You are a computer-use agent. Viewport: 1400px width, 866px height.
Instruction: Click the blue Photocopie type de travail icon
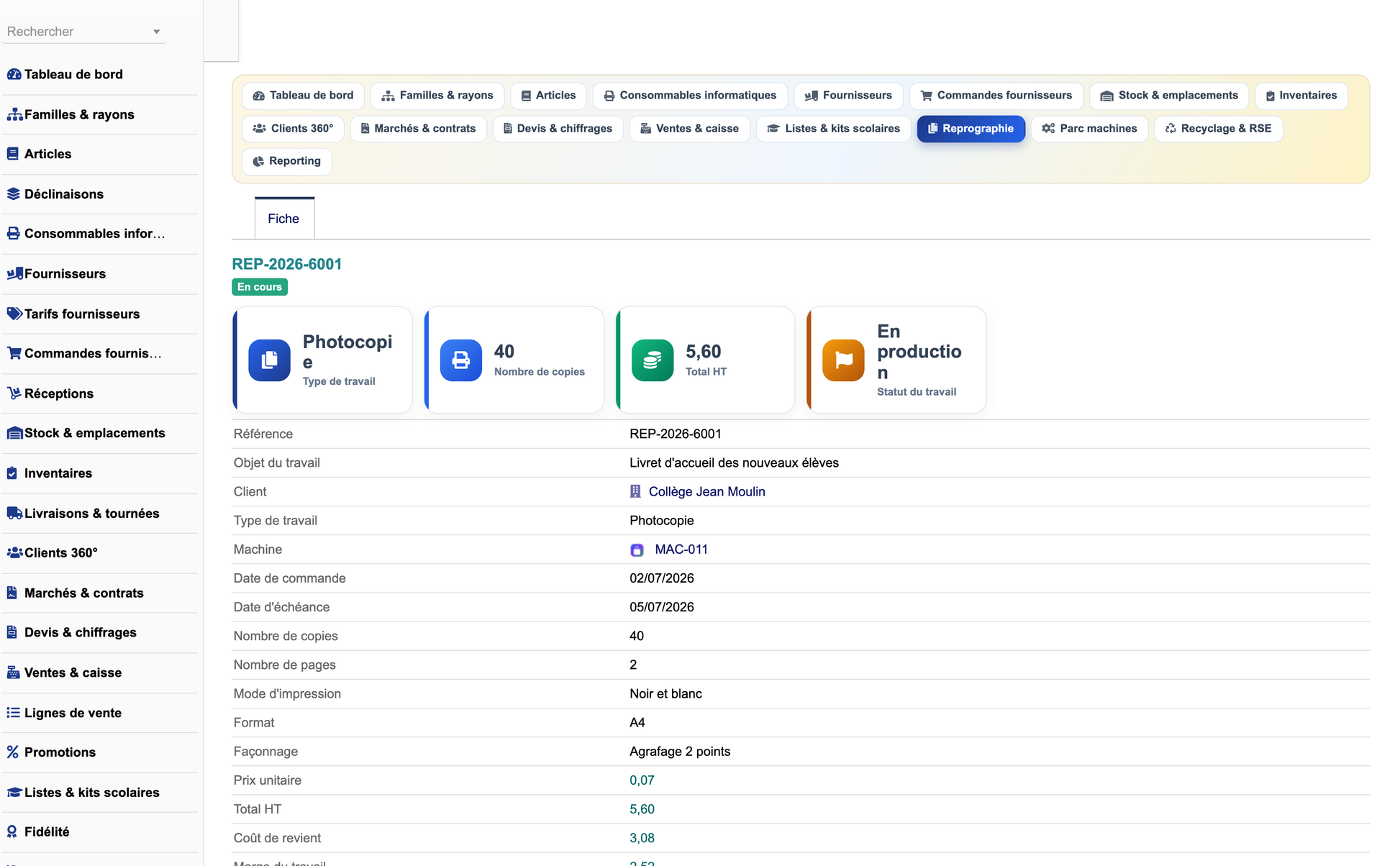[x=269, y=360]
